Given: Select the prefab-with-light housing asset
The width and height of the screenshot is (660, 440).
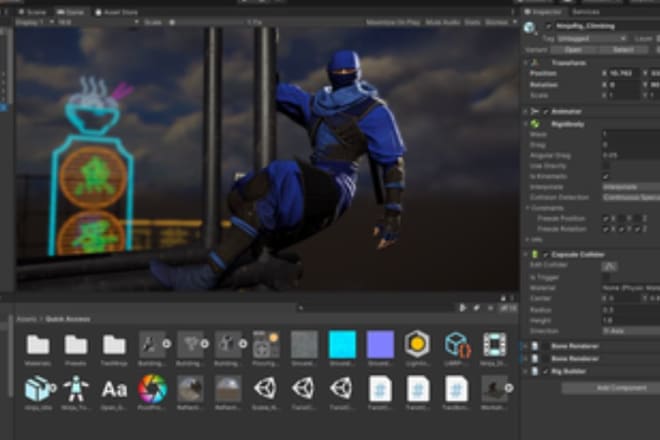Looking at the screenshot, I should pos(266,344).
